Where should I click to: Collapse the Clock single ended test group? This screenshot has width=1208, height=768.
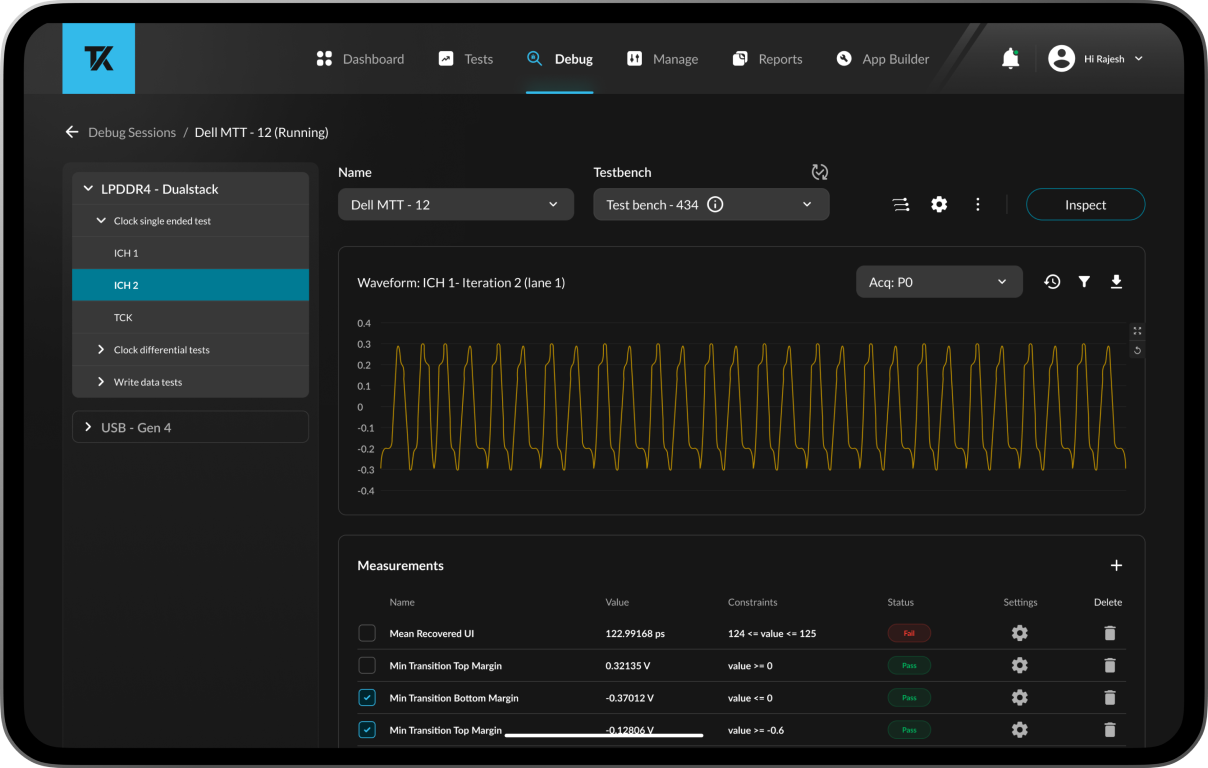point(100,220)
